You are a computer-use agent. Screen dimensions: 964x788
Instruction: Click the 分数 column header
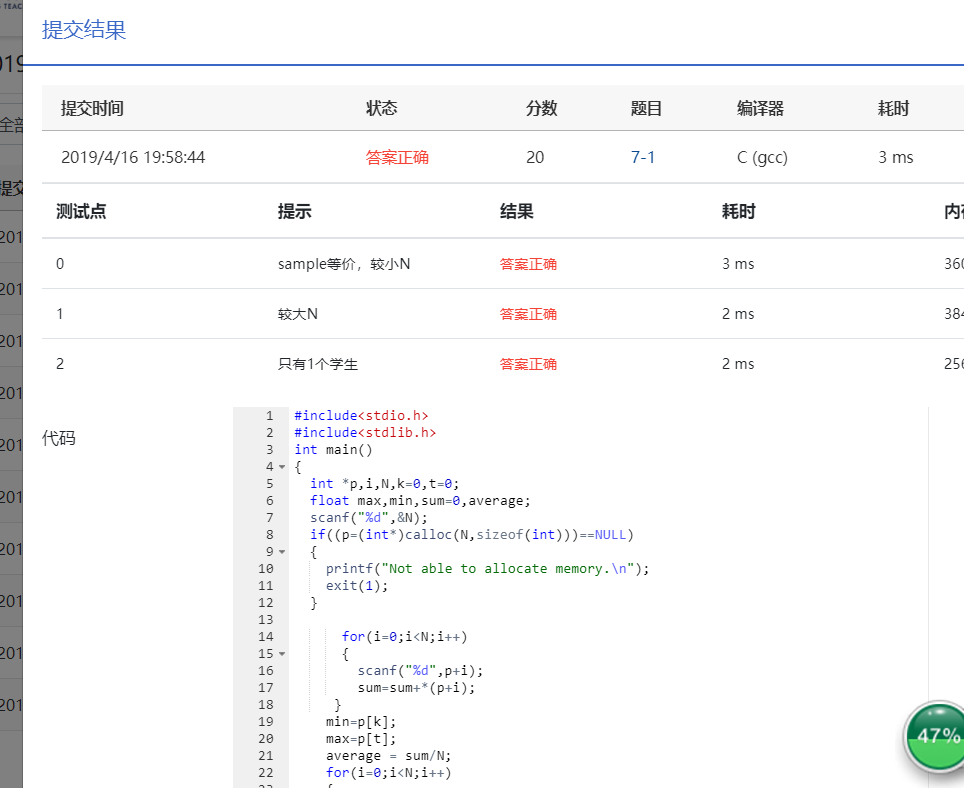click(542, 108)
